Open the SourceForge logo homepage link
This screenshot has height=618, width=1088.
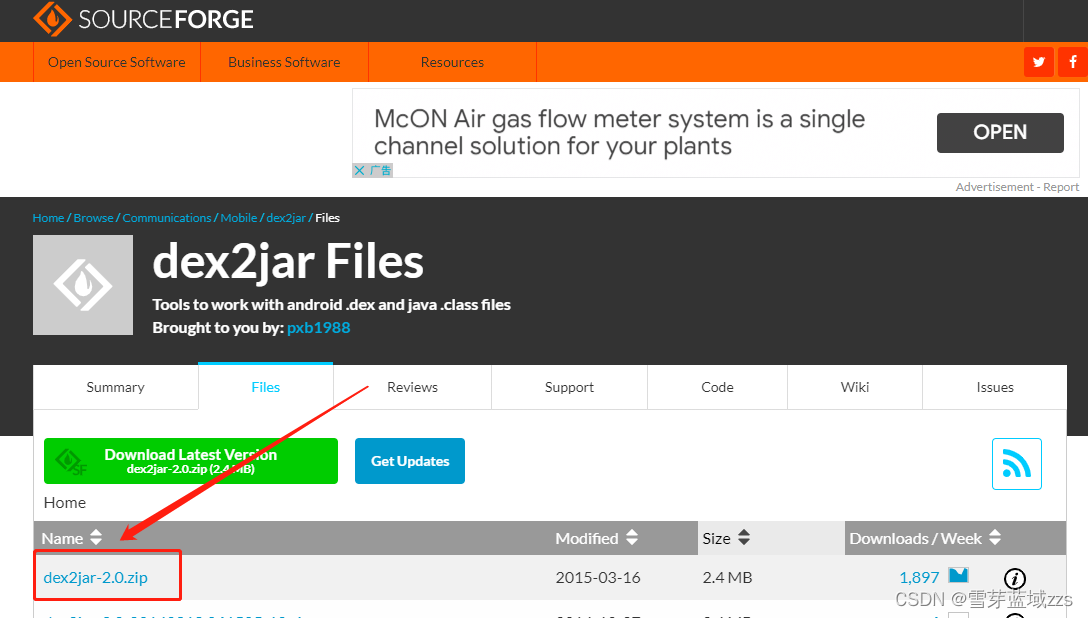click(x=144, y=19)
